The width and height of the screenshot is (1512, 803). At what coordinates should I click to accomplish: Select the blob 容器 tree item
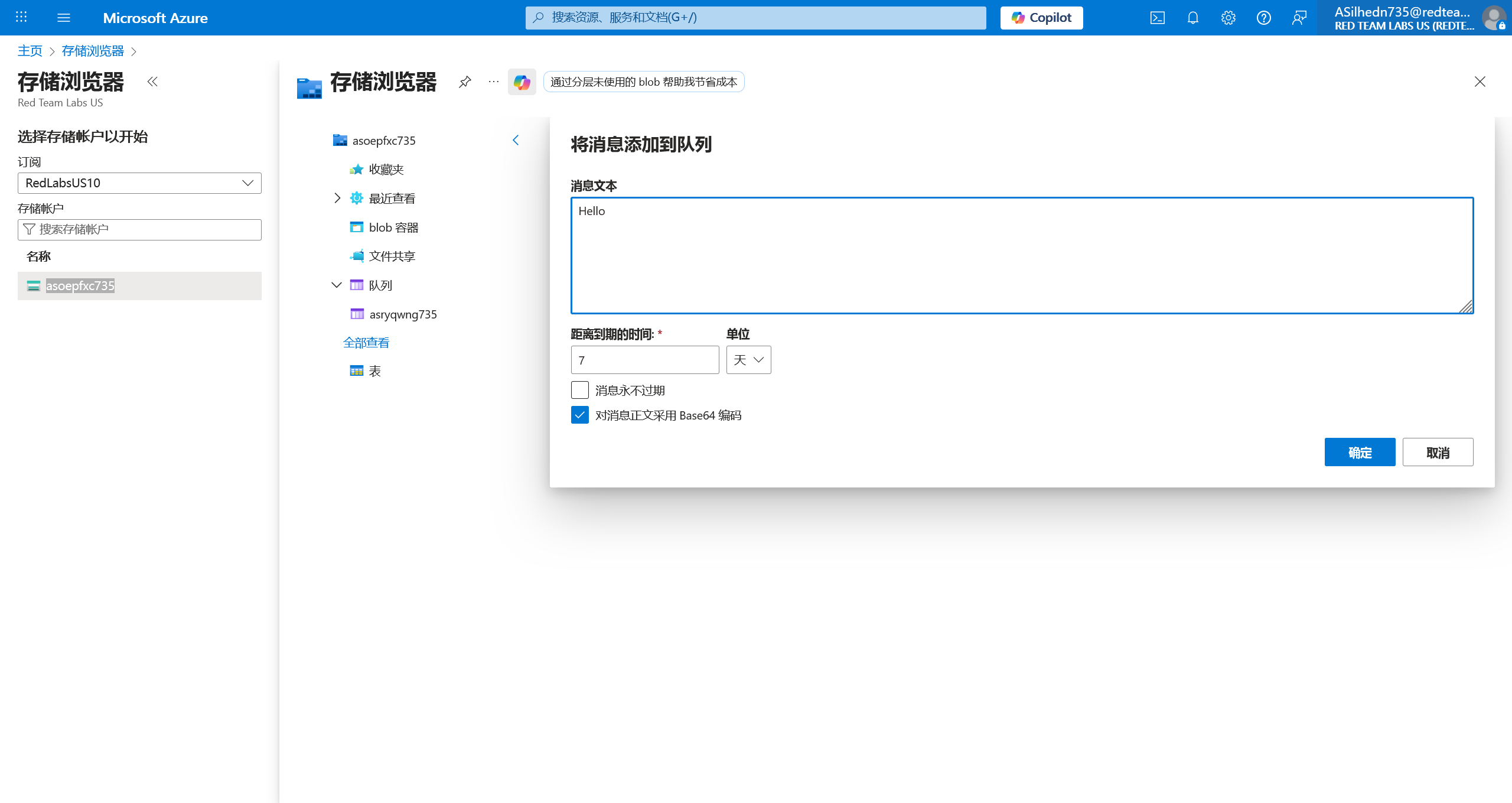click(393, 227)
